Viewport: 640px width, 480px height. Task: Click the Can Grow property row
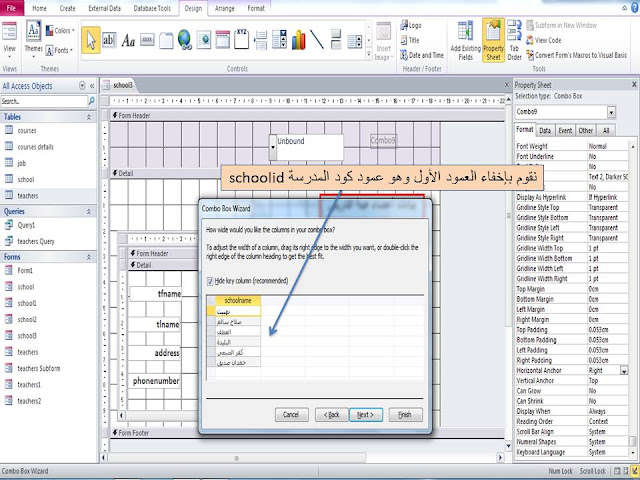click(x=571, y=391)
